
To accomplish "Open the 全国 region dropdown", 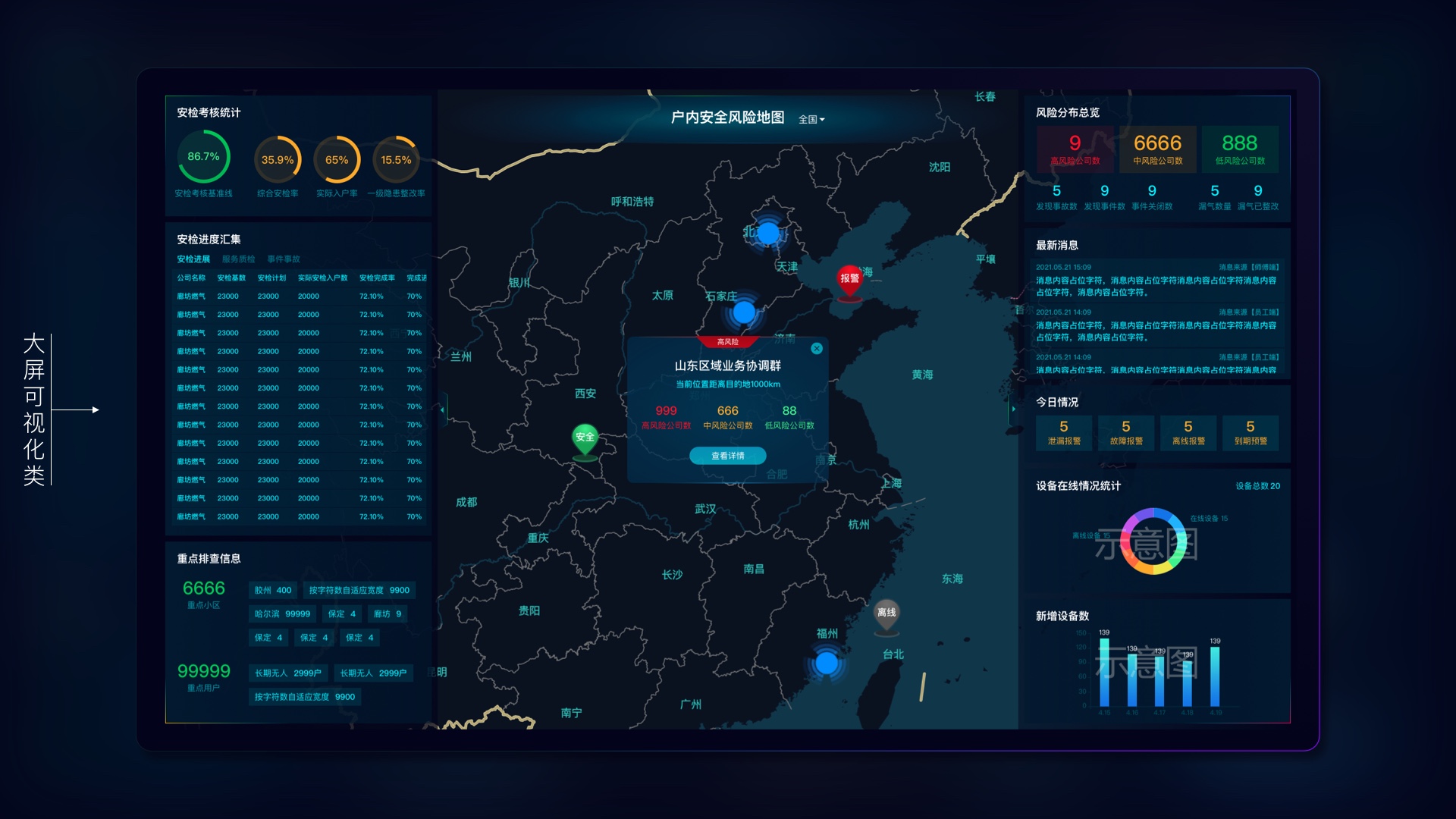I will (811, 119).
